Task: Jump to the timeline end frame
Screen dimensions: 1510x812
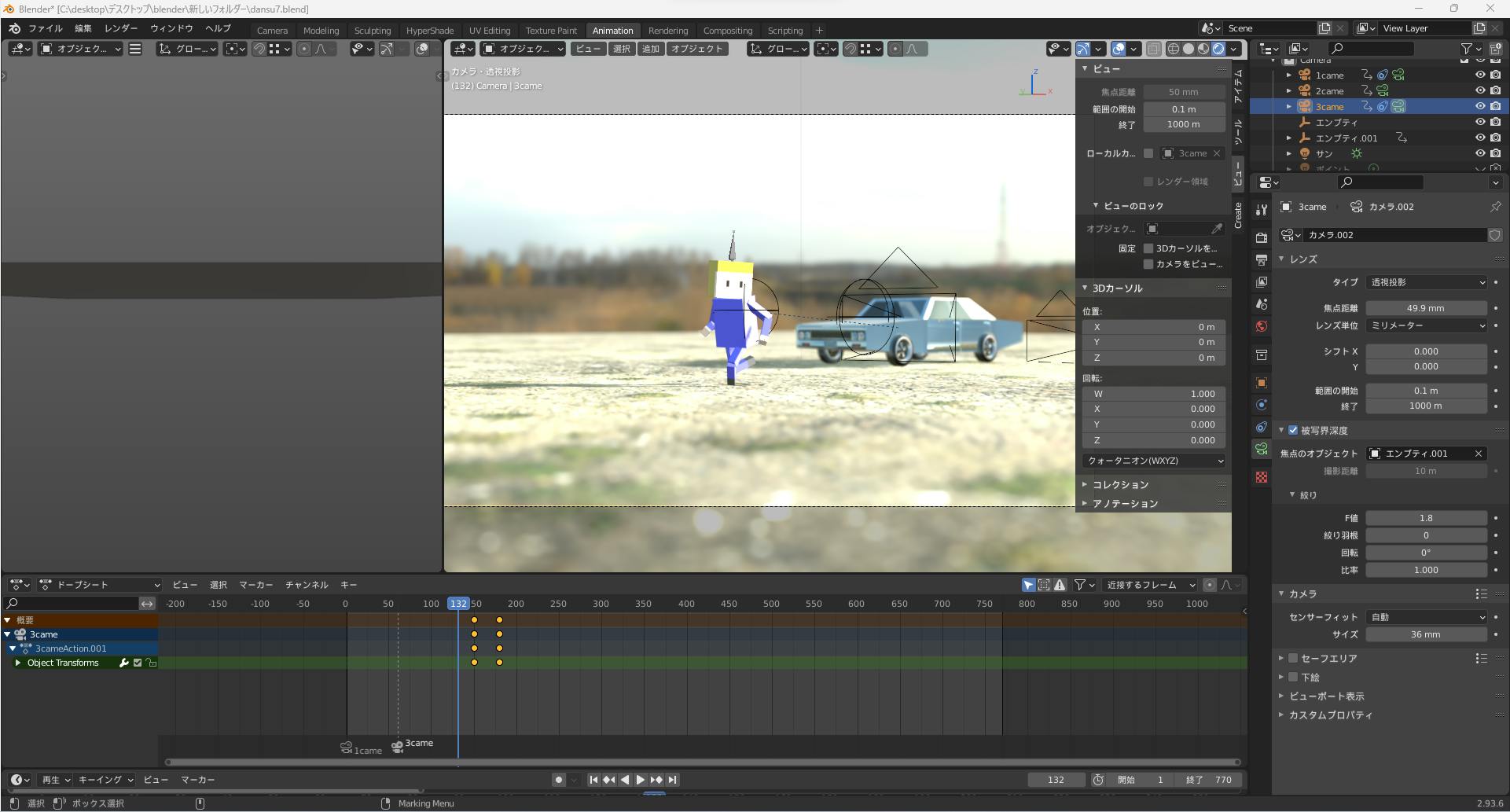Action: (x=672, y=780)
